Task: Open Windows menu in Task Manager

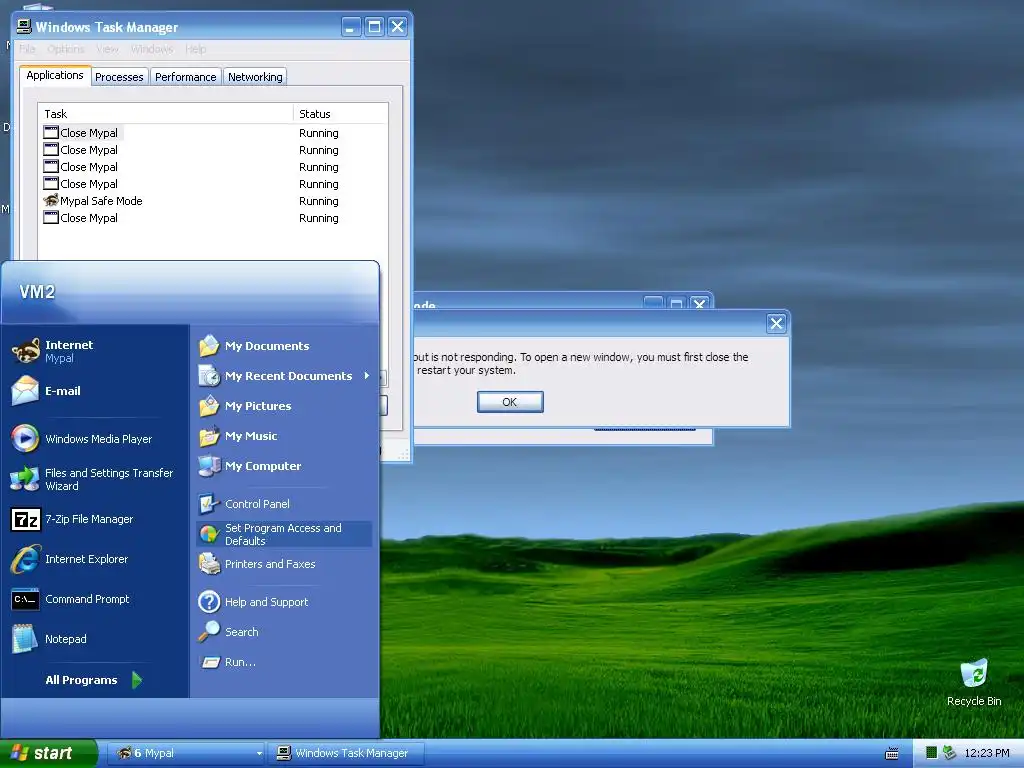Action: (152, 49)
